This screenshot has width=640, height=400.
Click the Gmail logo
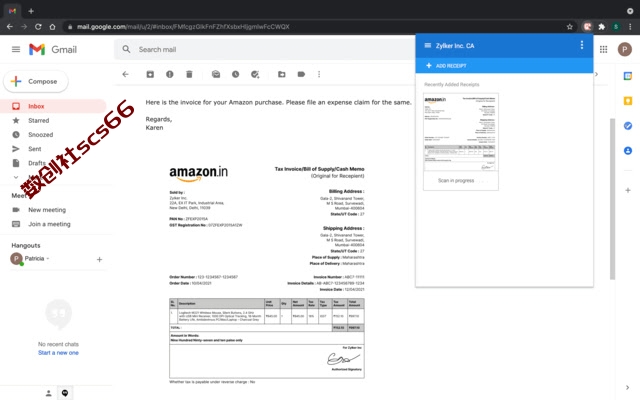(53, 49)
